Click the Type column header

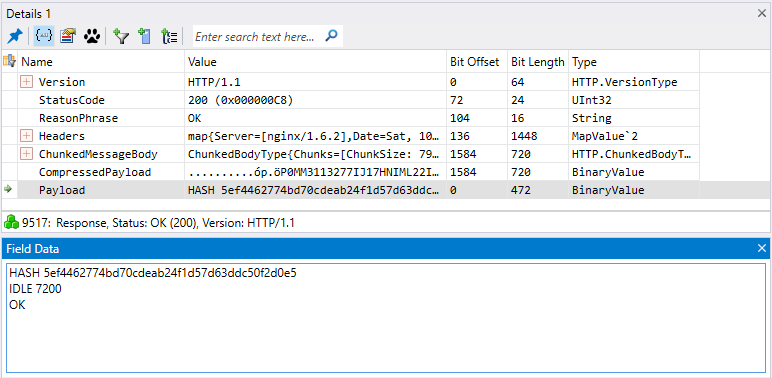tap(634, 62)
